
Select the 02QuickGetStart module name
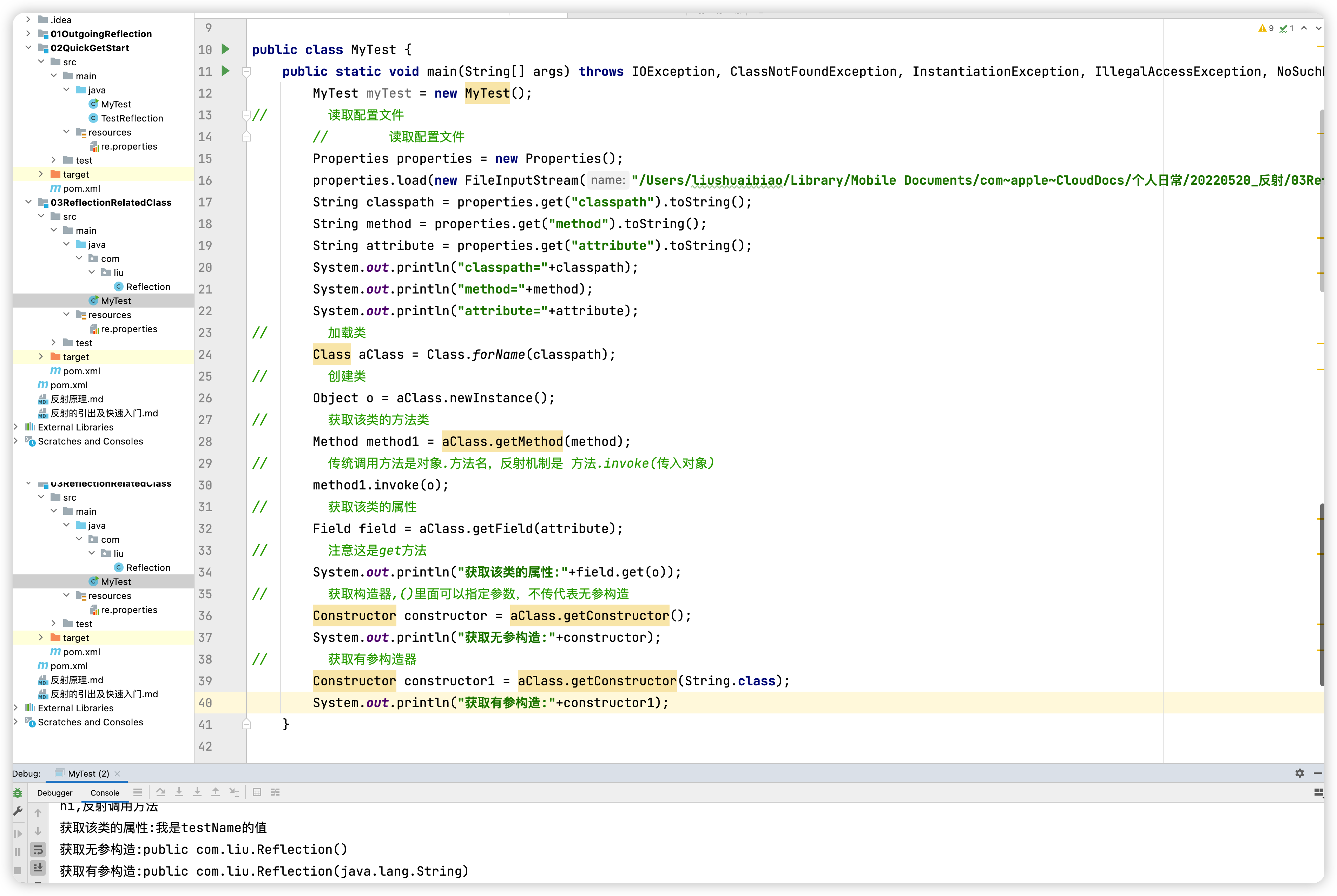[90, 48]
